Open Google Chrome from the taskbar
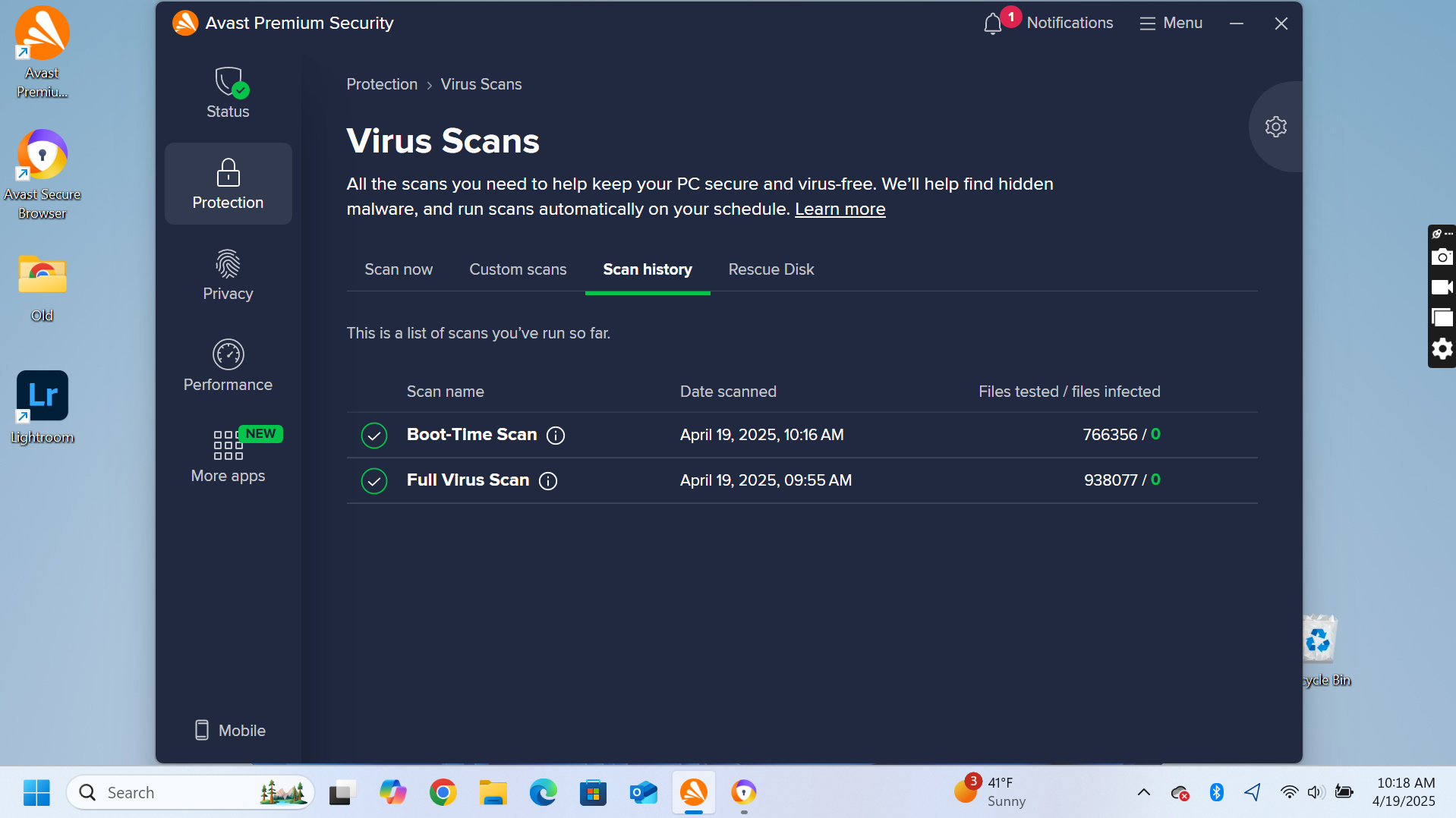 tap(443, 792)
